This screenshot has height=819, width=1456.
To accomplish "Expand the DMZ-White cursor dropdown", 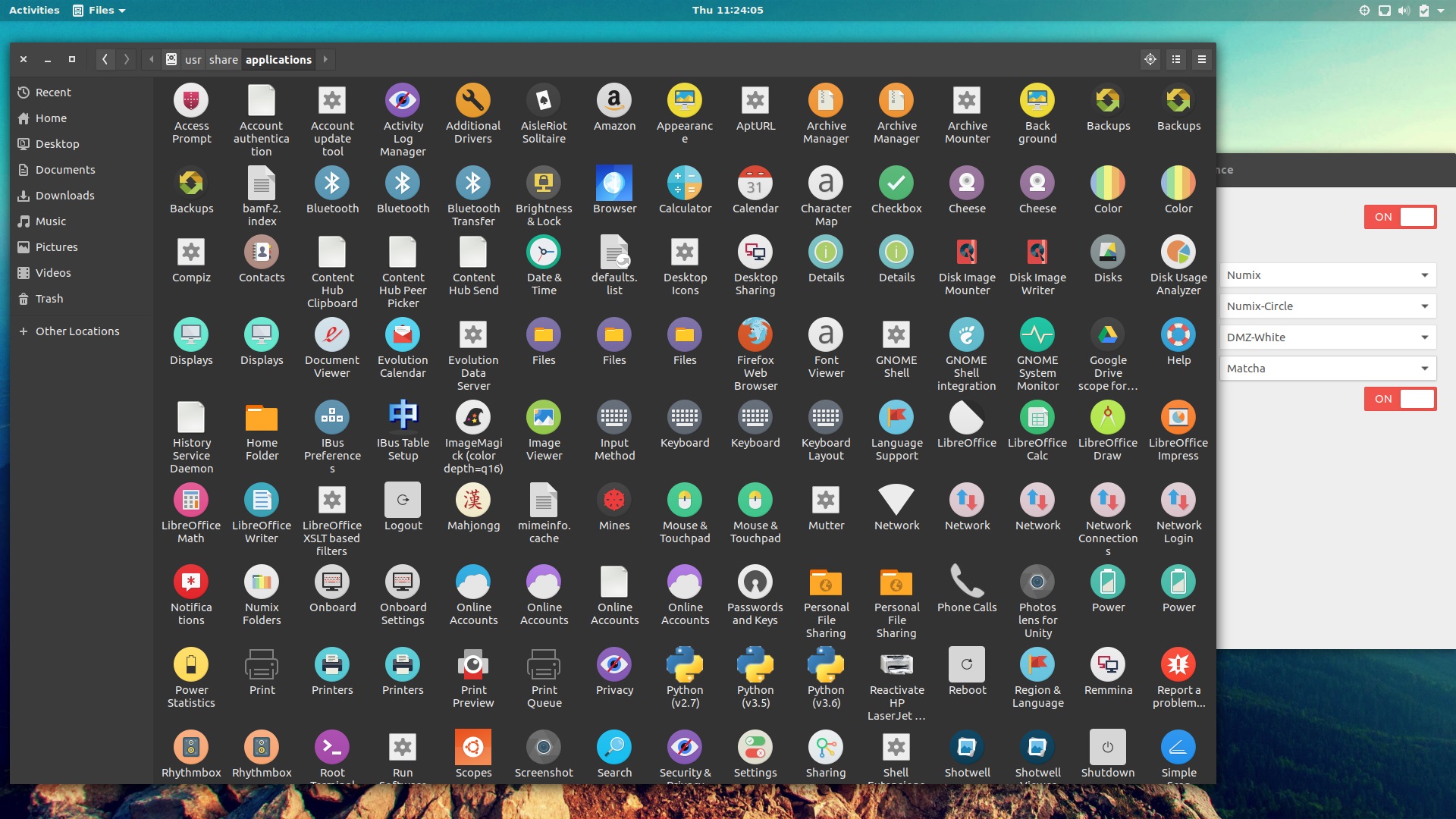I will 1327,337.
